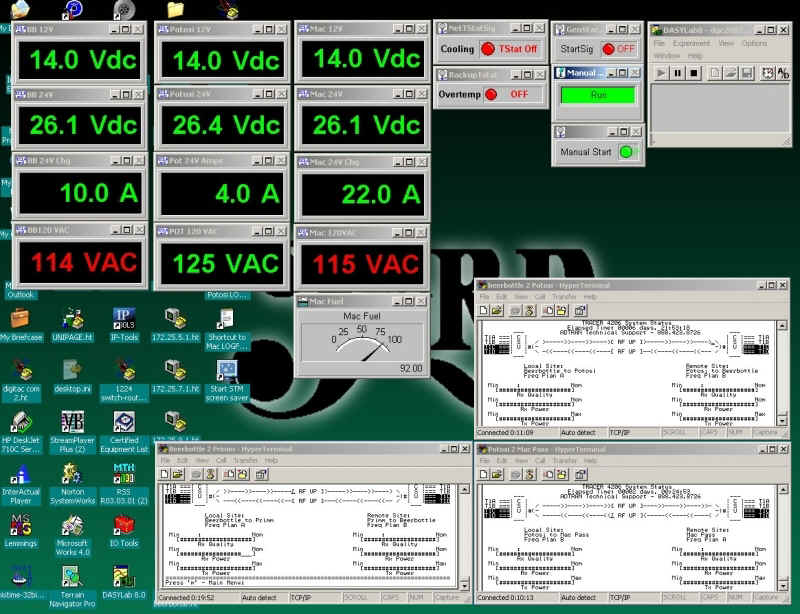Open Properties in Beerbottle 2 Potosi HyperTerminal
Viewport: 800px width, 614px height.
(x=579, y=311)
